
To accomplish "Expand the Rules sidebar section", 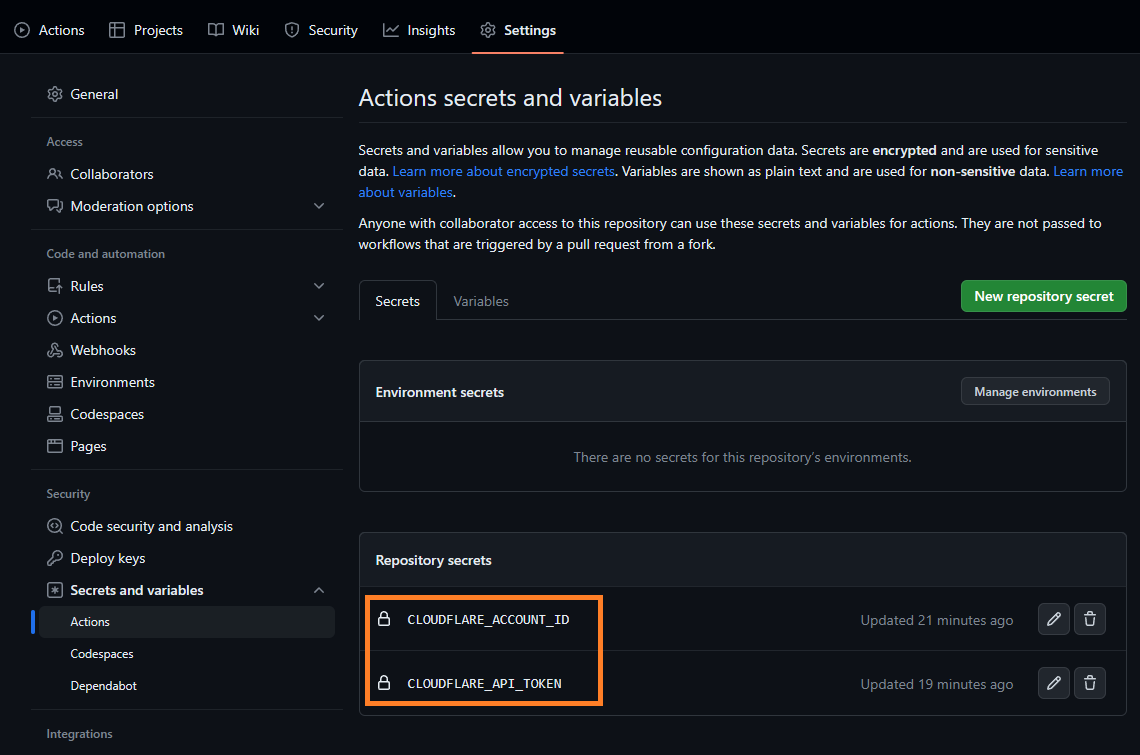I will coord(319,286).
